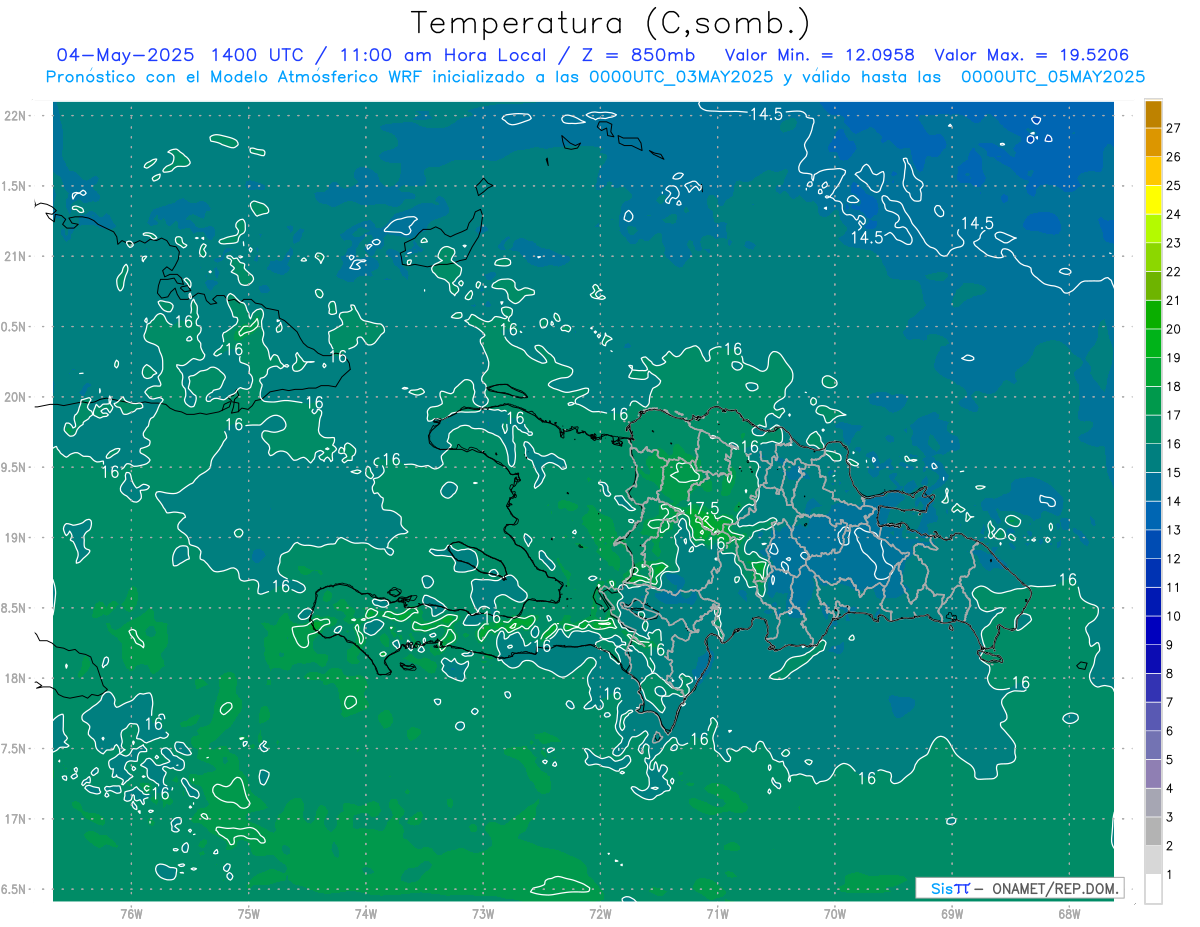Click the '70W' longitude axis label
Screen dimensions: 1200x927
[835, 913]
